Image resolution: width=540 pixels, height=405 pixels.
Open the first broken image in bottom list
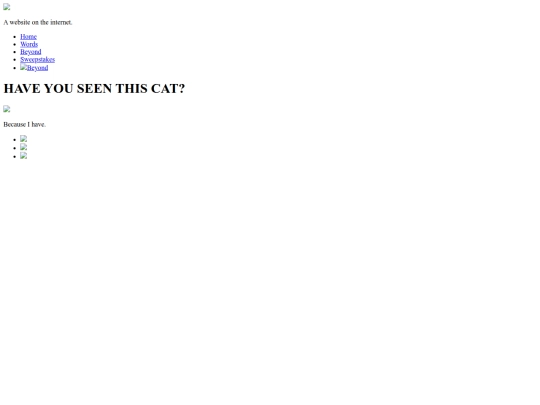23,138
